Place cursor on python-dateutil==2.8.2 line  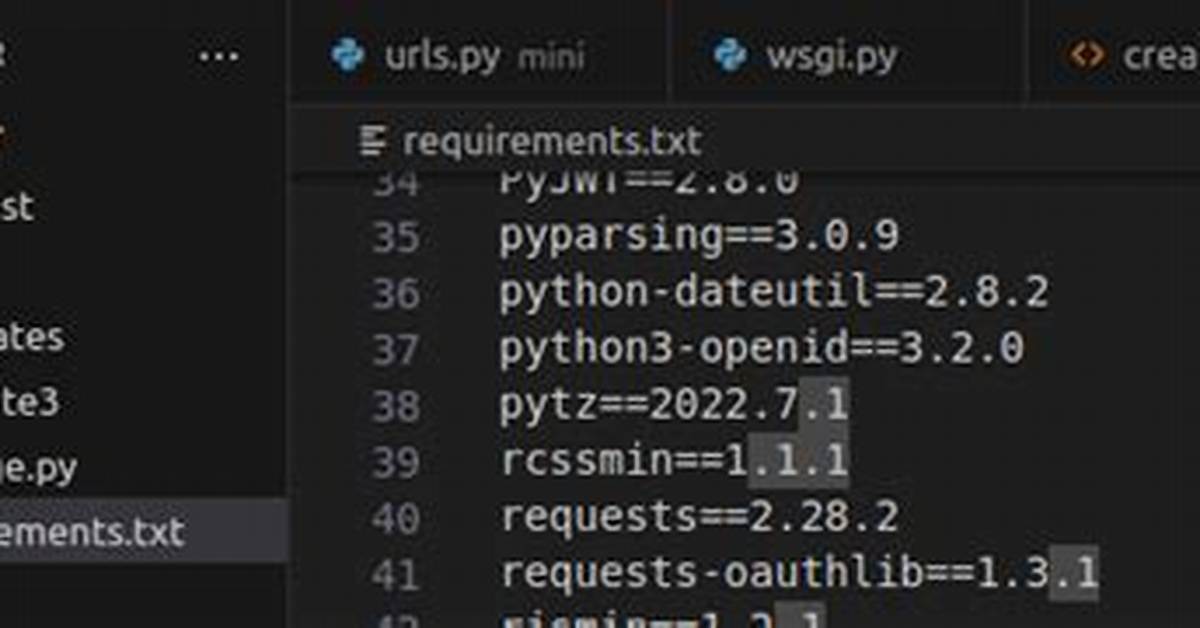[774, 293]
